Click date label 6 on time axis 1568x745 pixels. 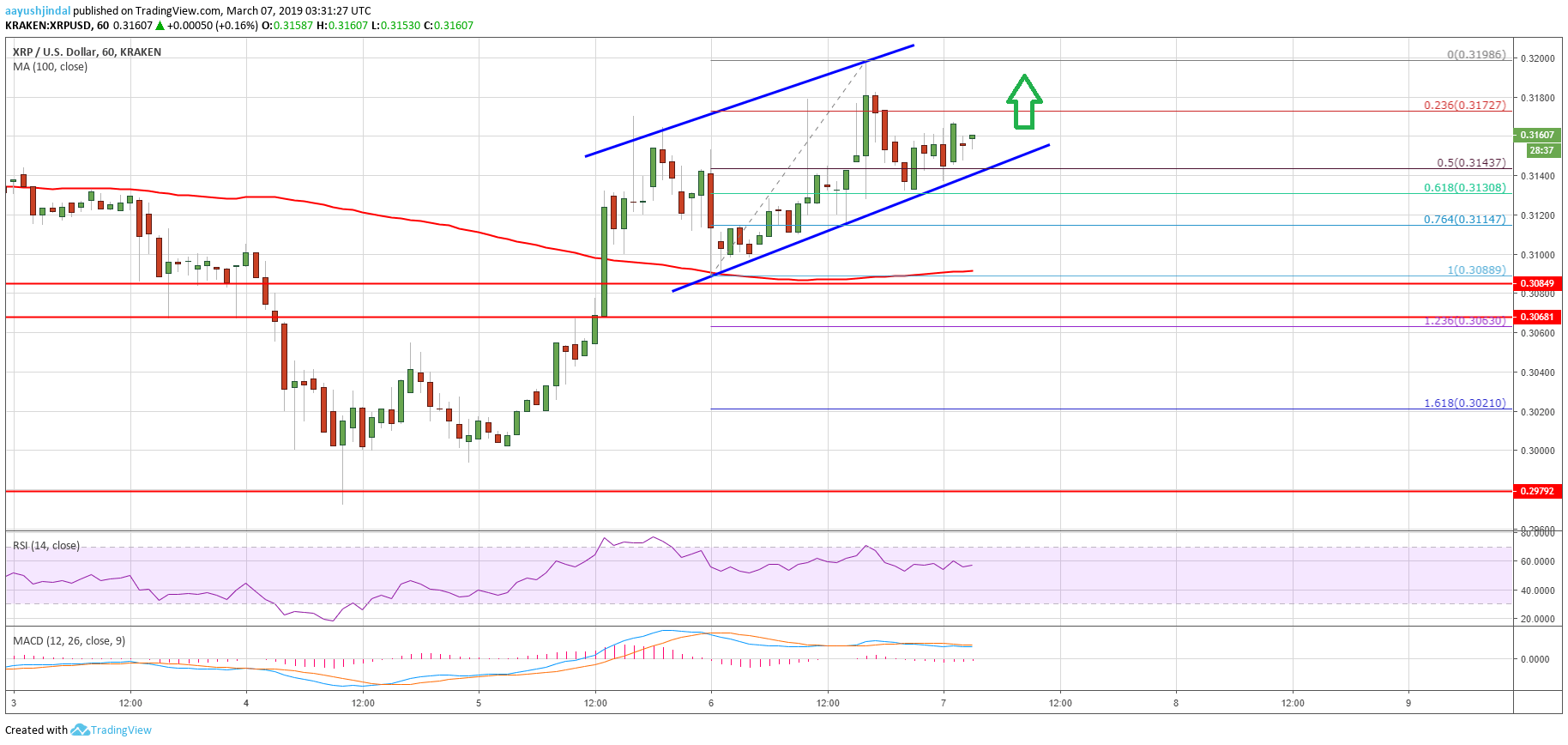[x=711, y=703]
